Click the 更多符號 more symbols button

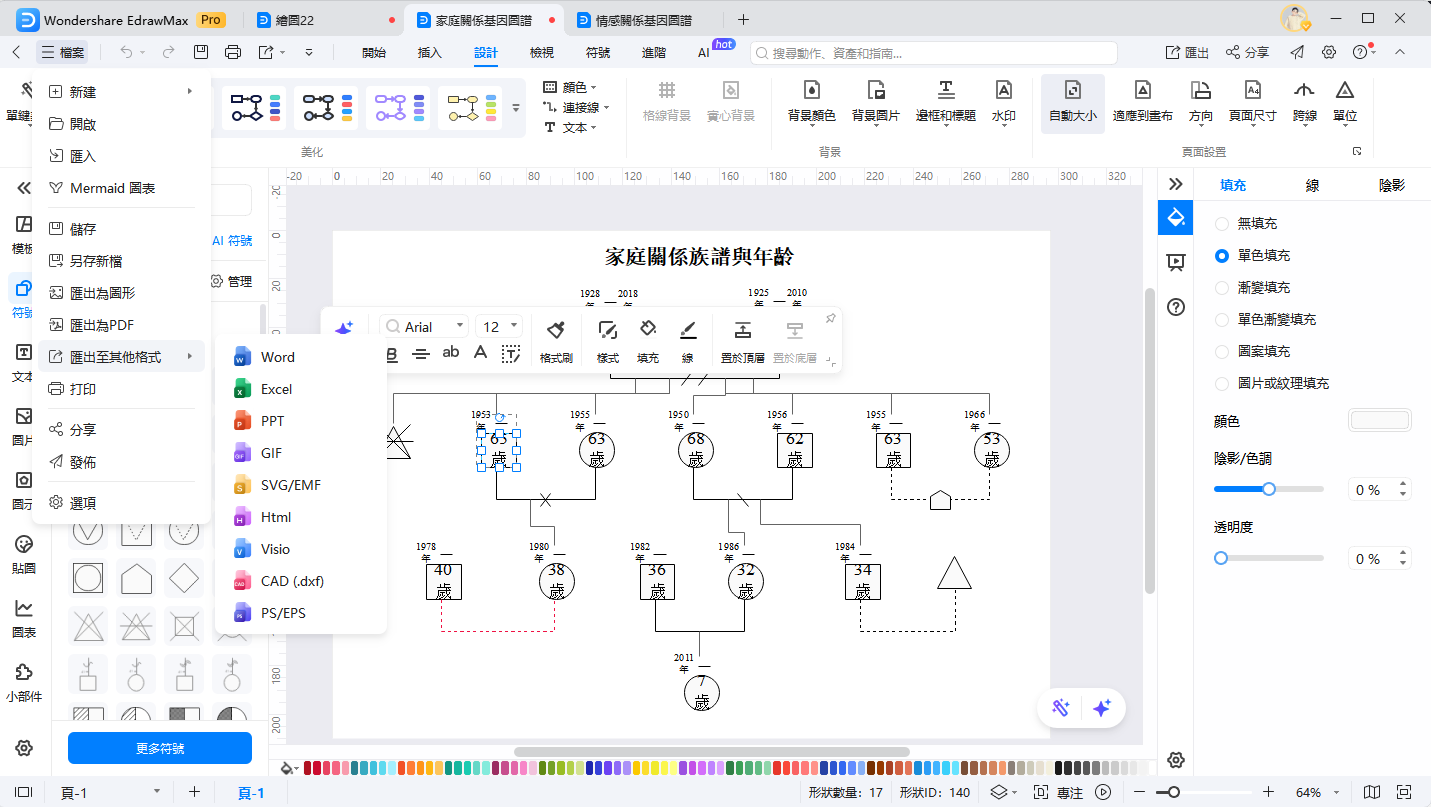(159, 748)
